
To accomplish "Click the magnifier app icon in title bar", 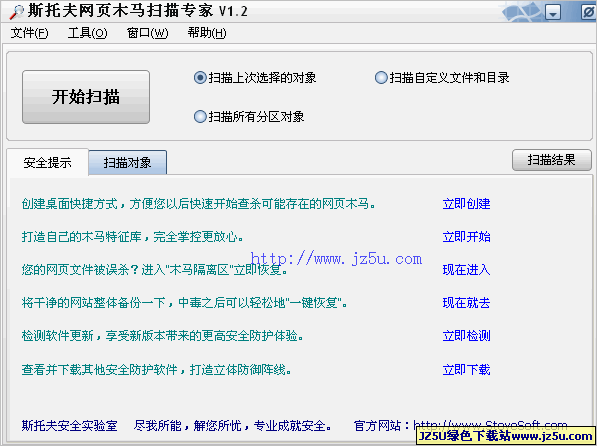I will coord(16,11).
